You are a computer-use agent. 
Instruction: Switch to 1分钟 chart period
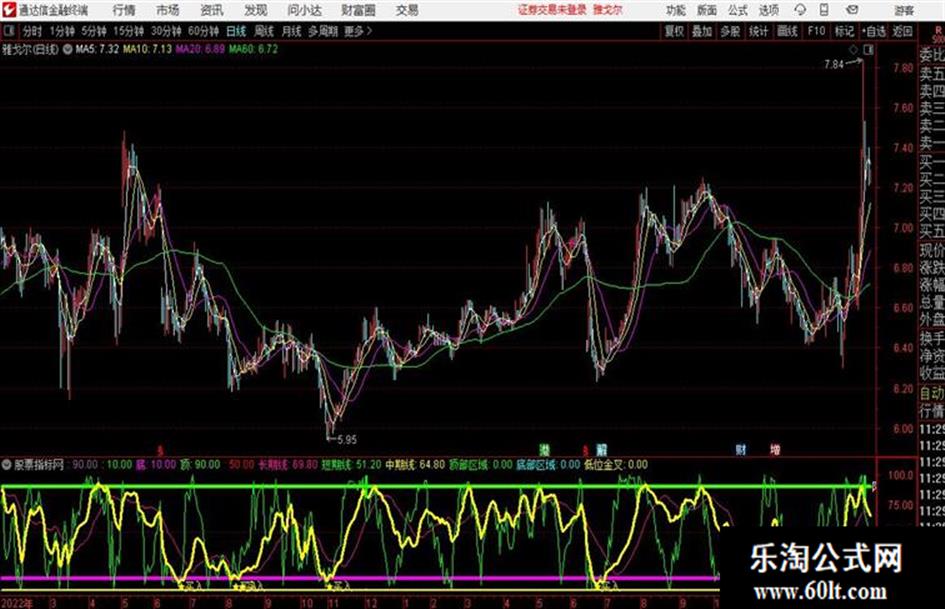pos(62,31)
